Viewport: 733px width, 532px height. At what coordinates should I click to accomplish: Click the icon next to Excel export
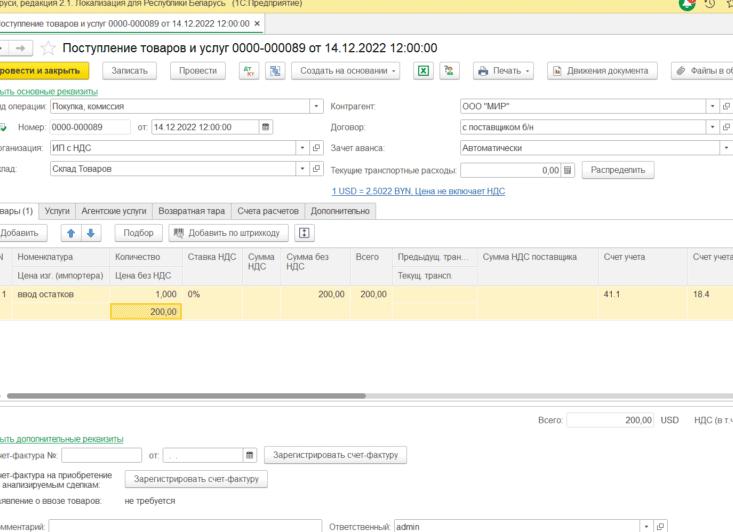(449, 71)
